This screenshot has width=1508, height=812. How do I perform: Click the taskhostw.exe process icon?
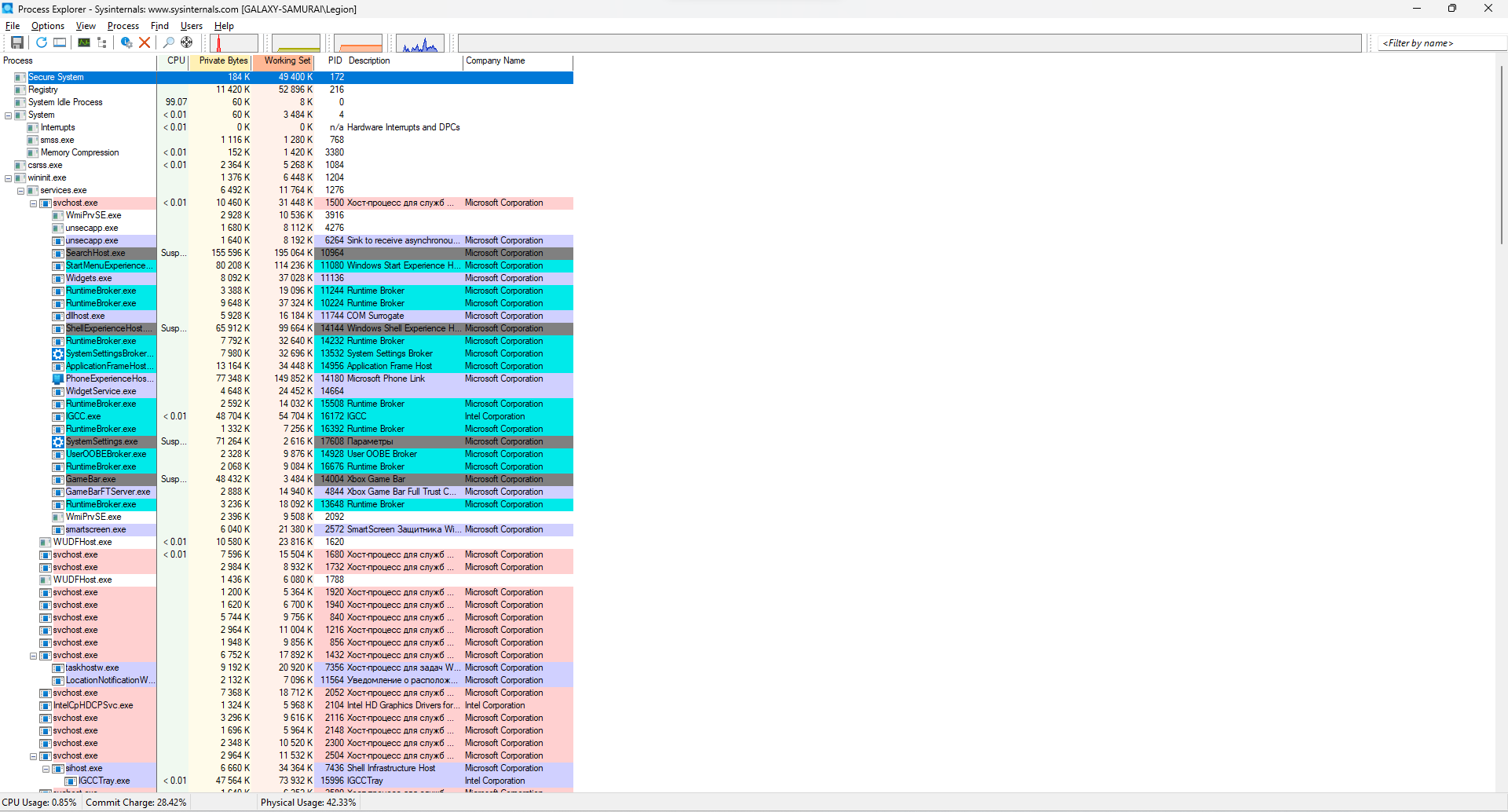point(58,668)
